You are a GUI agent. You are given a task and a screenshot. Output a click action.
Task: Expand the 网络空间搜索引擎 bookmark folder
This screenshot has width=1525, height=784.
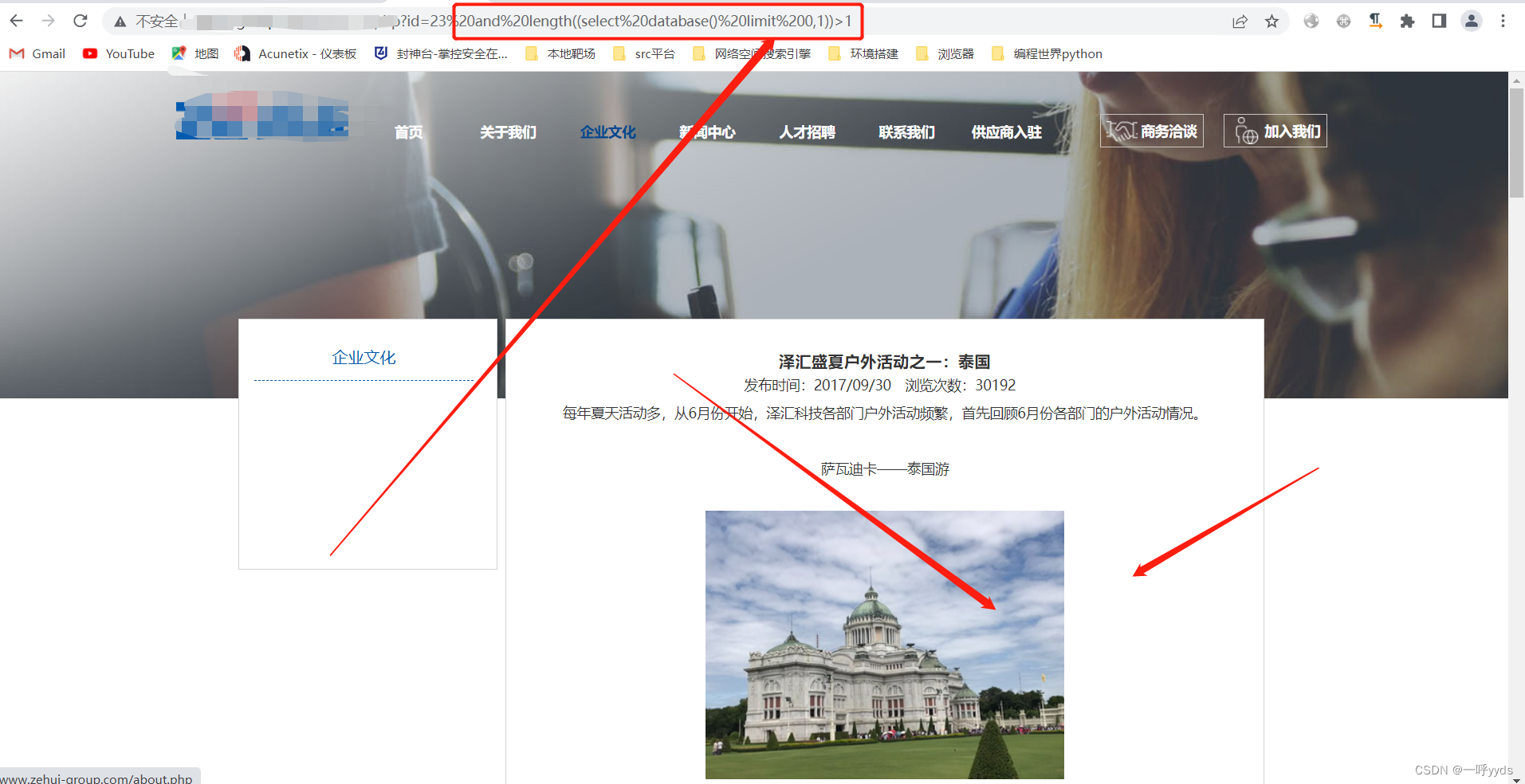pos(752,53)
